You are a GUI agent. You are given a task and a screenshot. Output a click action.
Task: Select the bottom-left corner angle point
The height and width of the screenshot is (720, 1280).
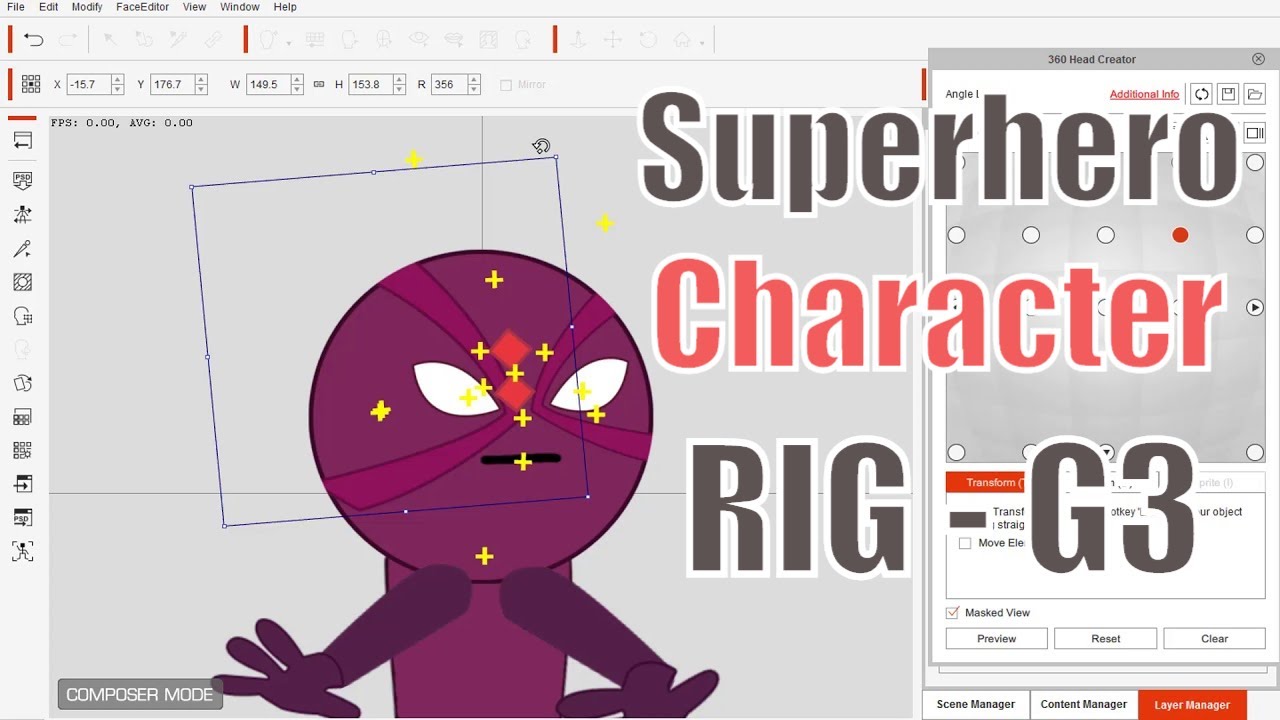[956, 453]
